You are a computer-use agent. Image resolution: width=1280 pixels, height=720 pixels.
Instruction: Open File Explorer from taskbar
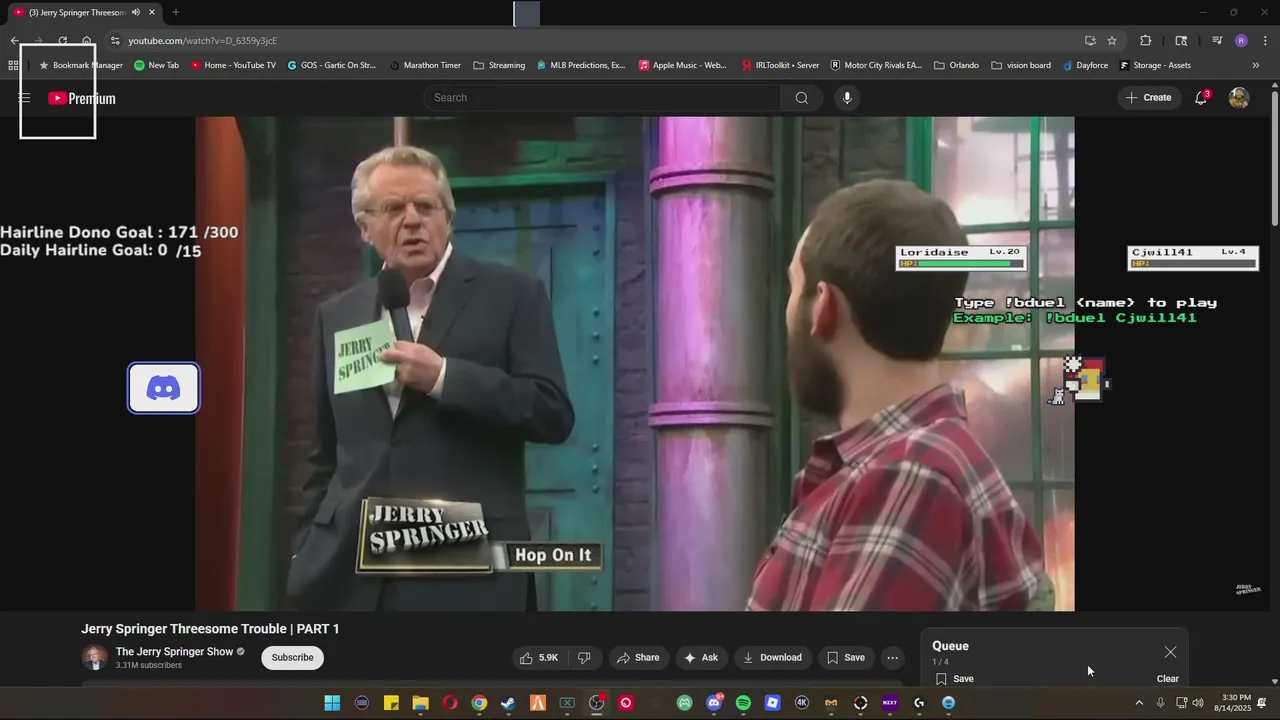click(x=420, y=703)
